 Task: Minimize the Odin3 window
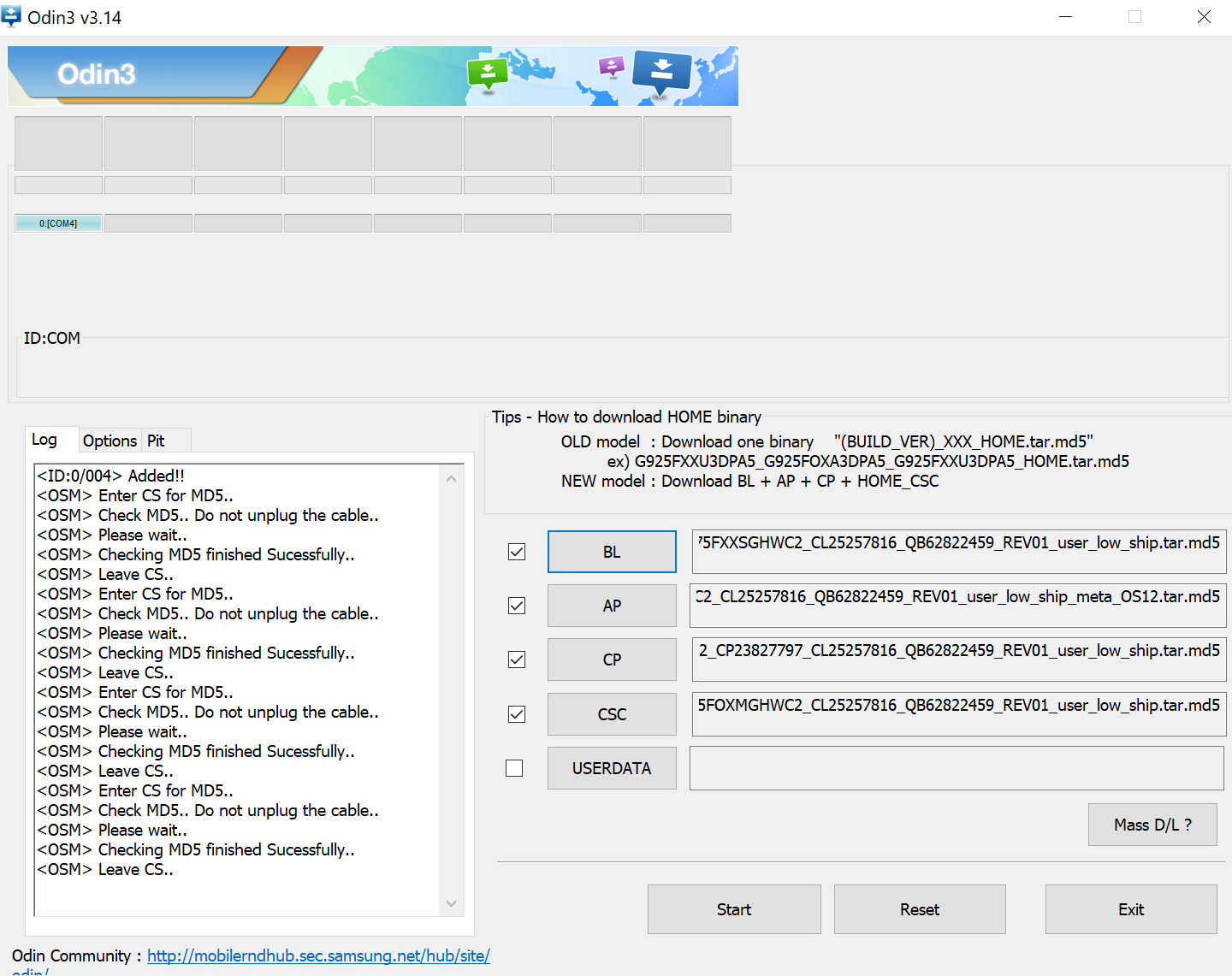click(x=1065, y=17)
